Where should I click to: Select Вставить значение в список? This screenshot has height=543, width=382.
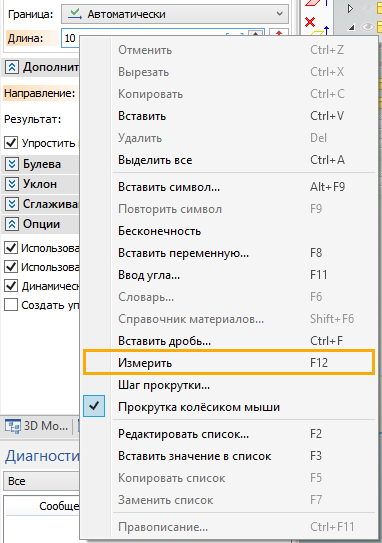pos(229,456)
